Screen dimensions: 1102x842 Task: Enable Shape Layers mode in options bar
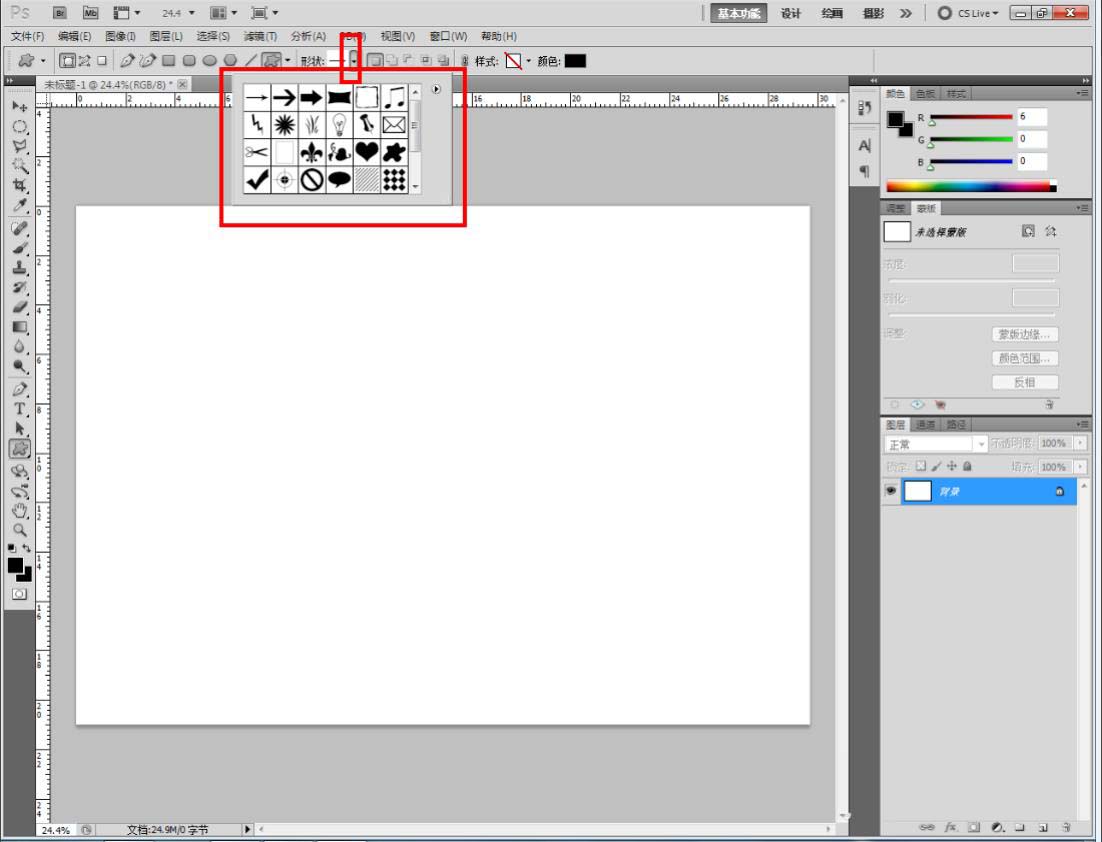coord(67,61)
